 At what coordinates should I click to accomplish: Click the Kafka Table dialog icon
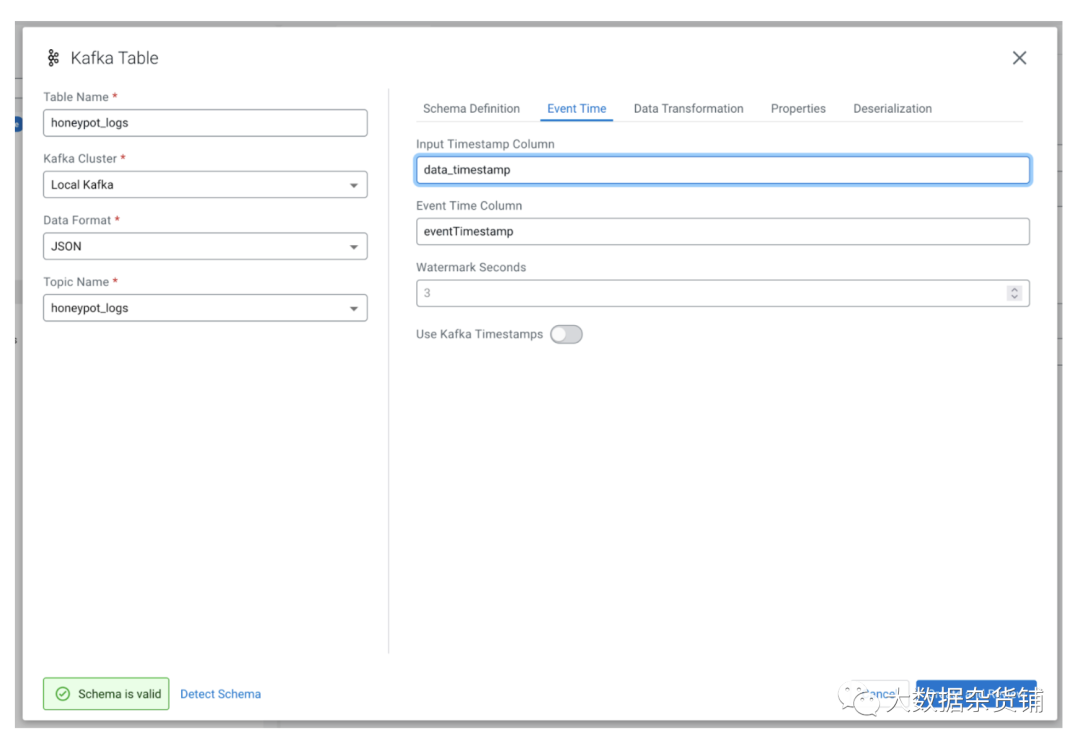tap(53, 57)
